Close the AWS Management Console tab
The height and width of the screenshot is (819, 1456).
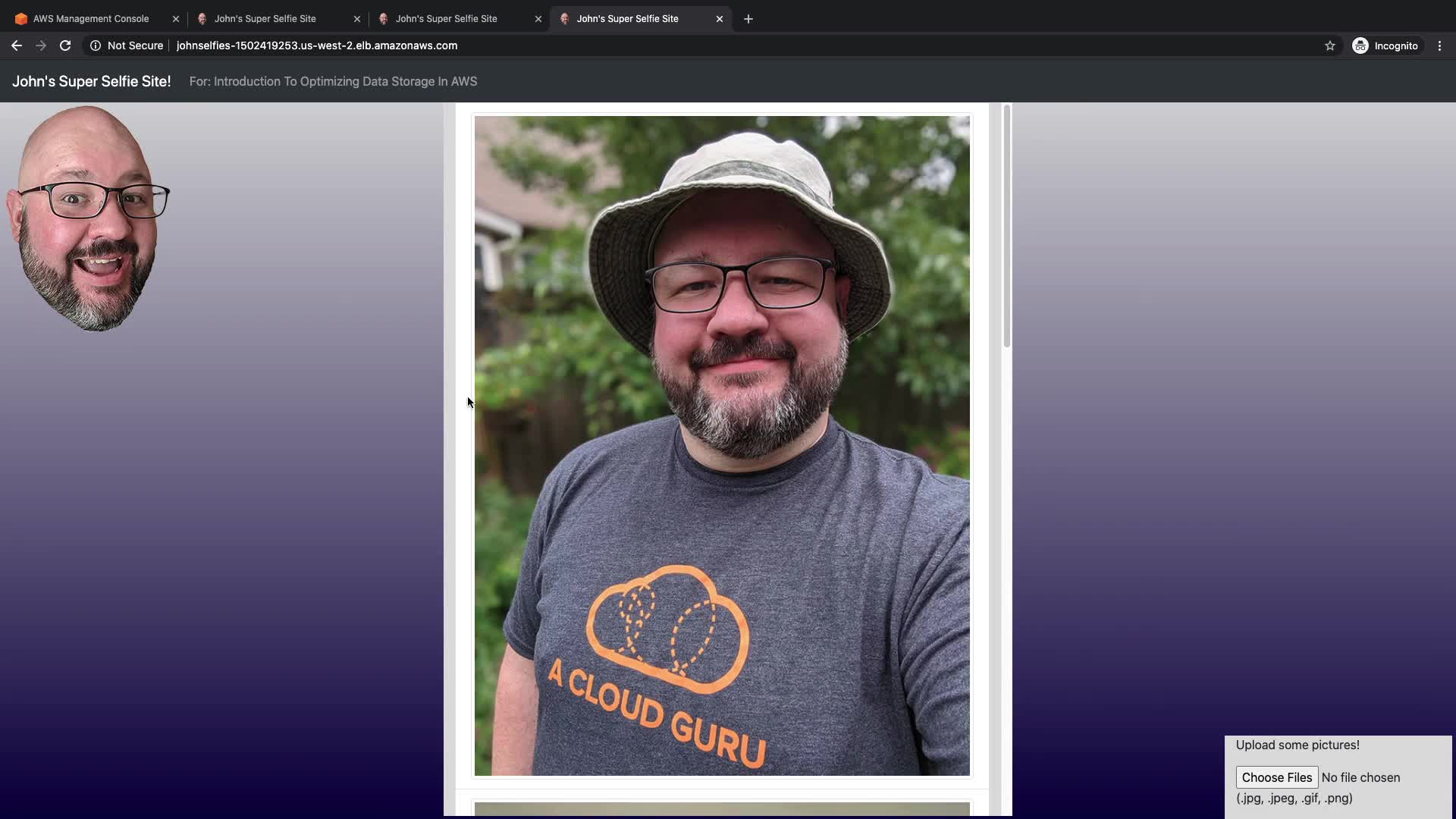point(175,19)
